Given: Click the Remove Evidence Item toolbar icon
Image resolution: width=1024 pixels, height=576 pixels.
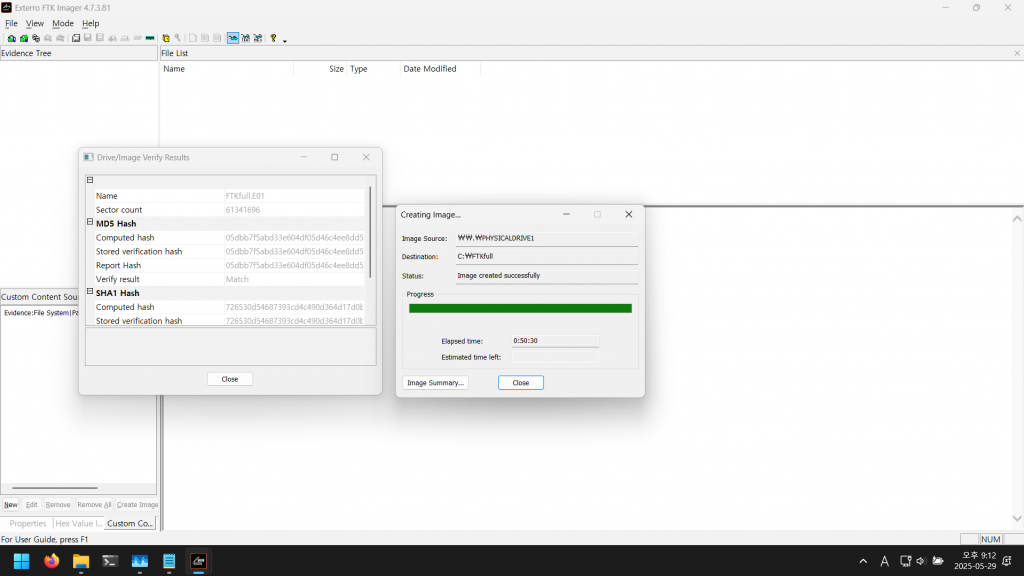Looking at the screenshot, I should click(x=48, y=39).
